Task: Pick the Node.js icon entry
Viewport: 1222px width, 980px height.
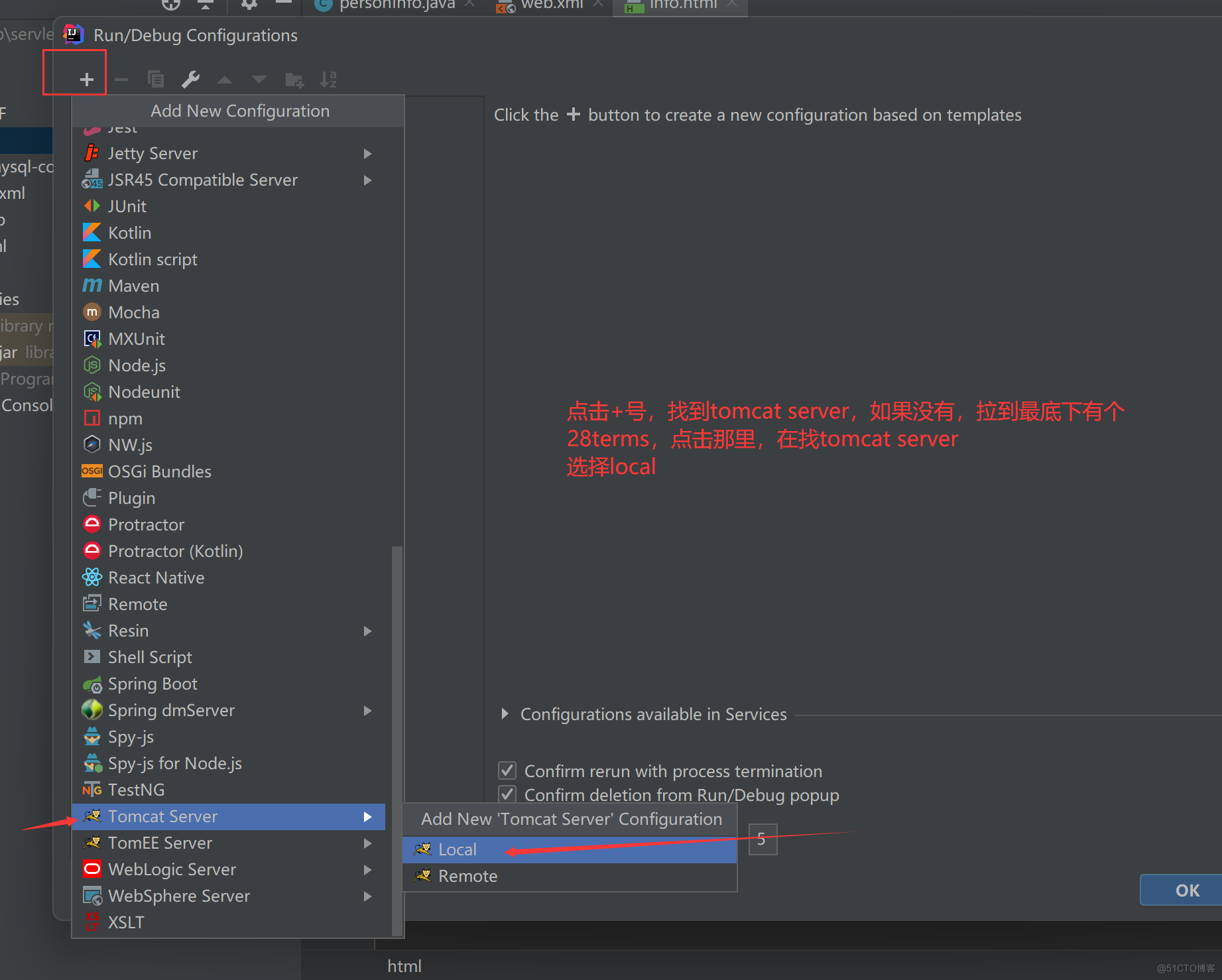Action: point(92,365)
